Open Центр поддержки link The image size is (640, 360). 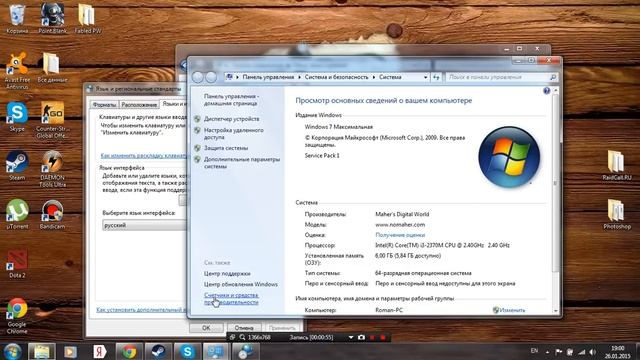[x=227, y=274]
